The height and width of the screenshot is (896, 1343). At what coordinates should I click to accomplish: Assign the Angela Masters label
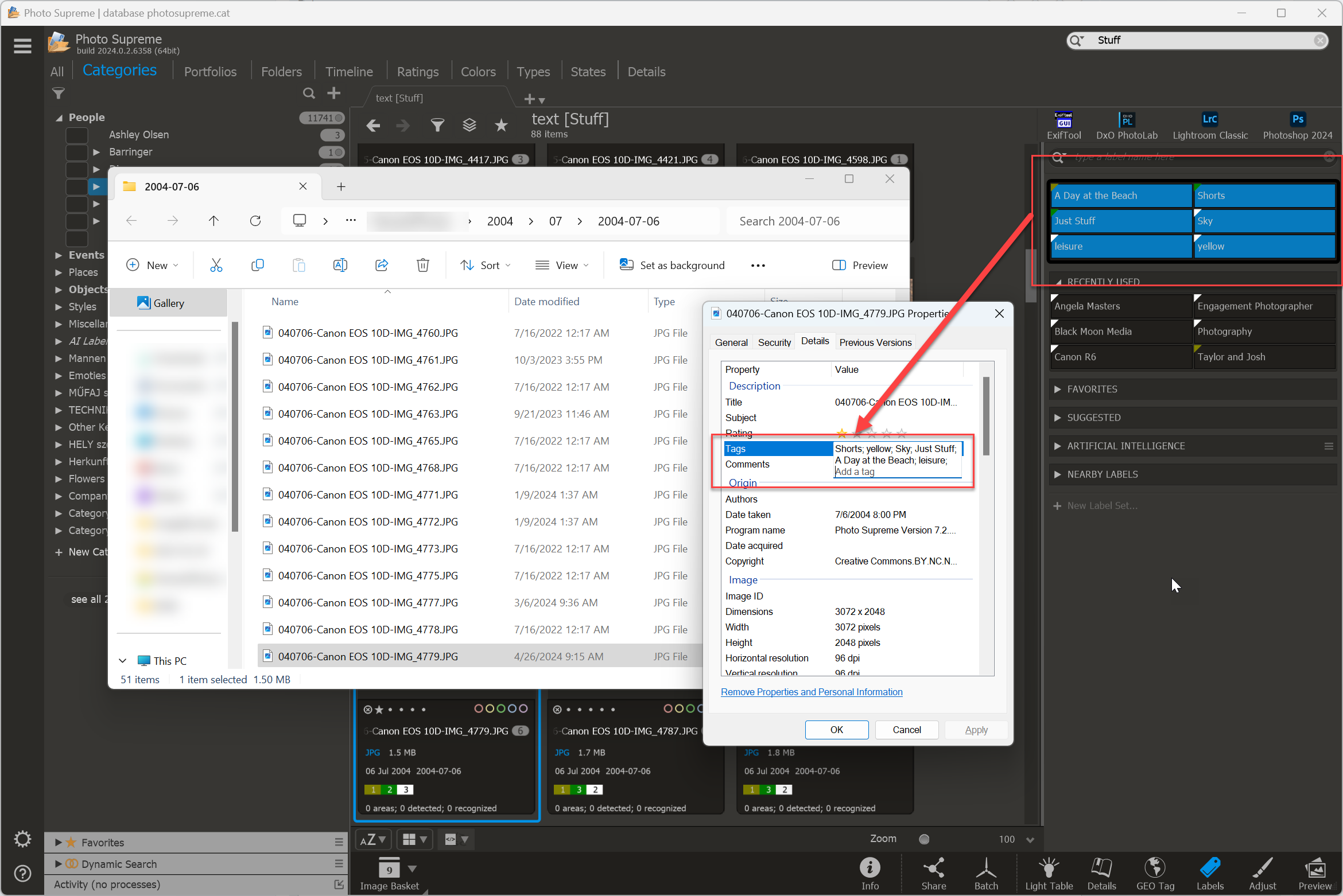coord(1121,306)
